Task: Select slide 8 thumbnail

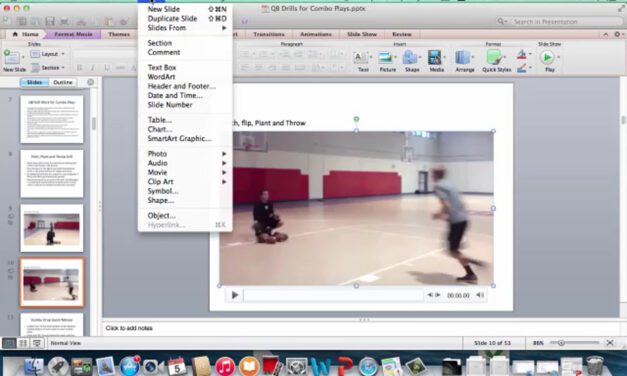Action: pos(52,174)
